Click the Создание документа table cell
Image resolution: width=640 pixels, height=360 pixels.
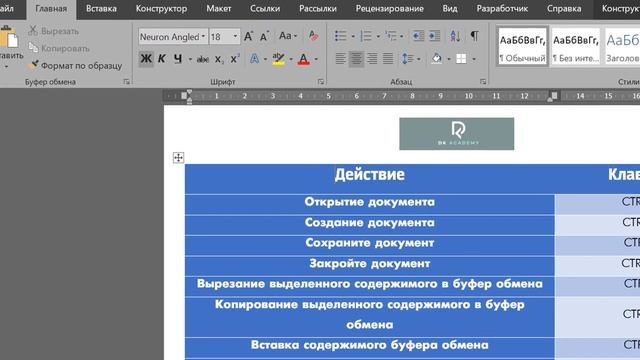369,225
